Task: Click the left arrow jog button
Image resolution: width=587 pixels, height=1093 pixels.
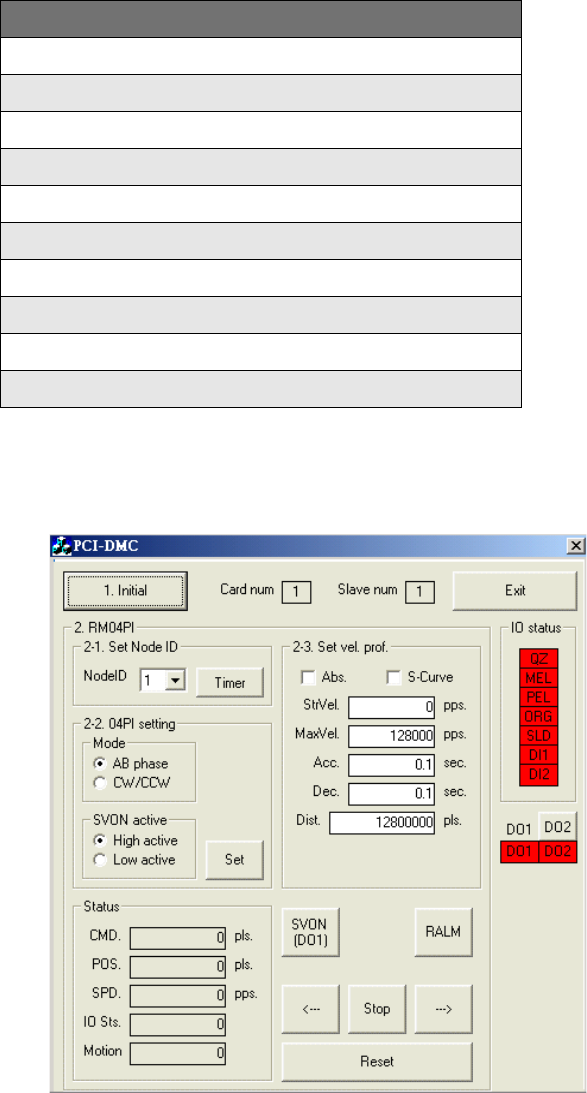Action: coord(310,1009)
